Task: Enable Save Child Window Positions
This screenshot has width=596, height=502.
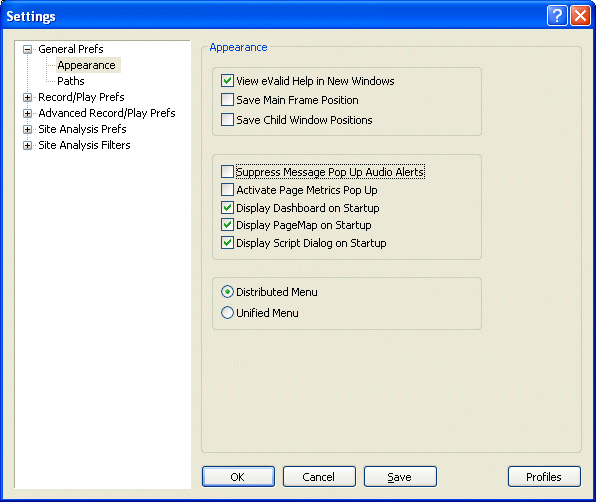Action: click(x=227, y=119)
